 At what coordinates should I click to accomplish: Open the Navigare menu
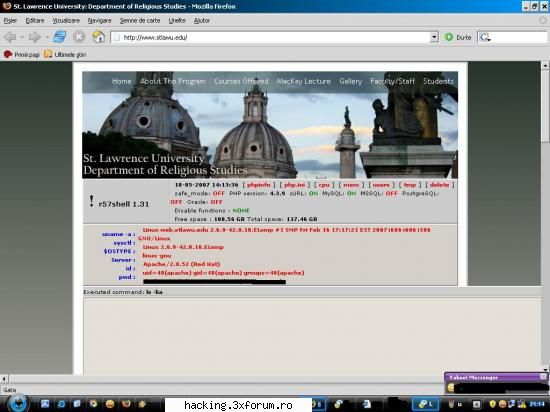[x=100, y=21]
